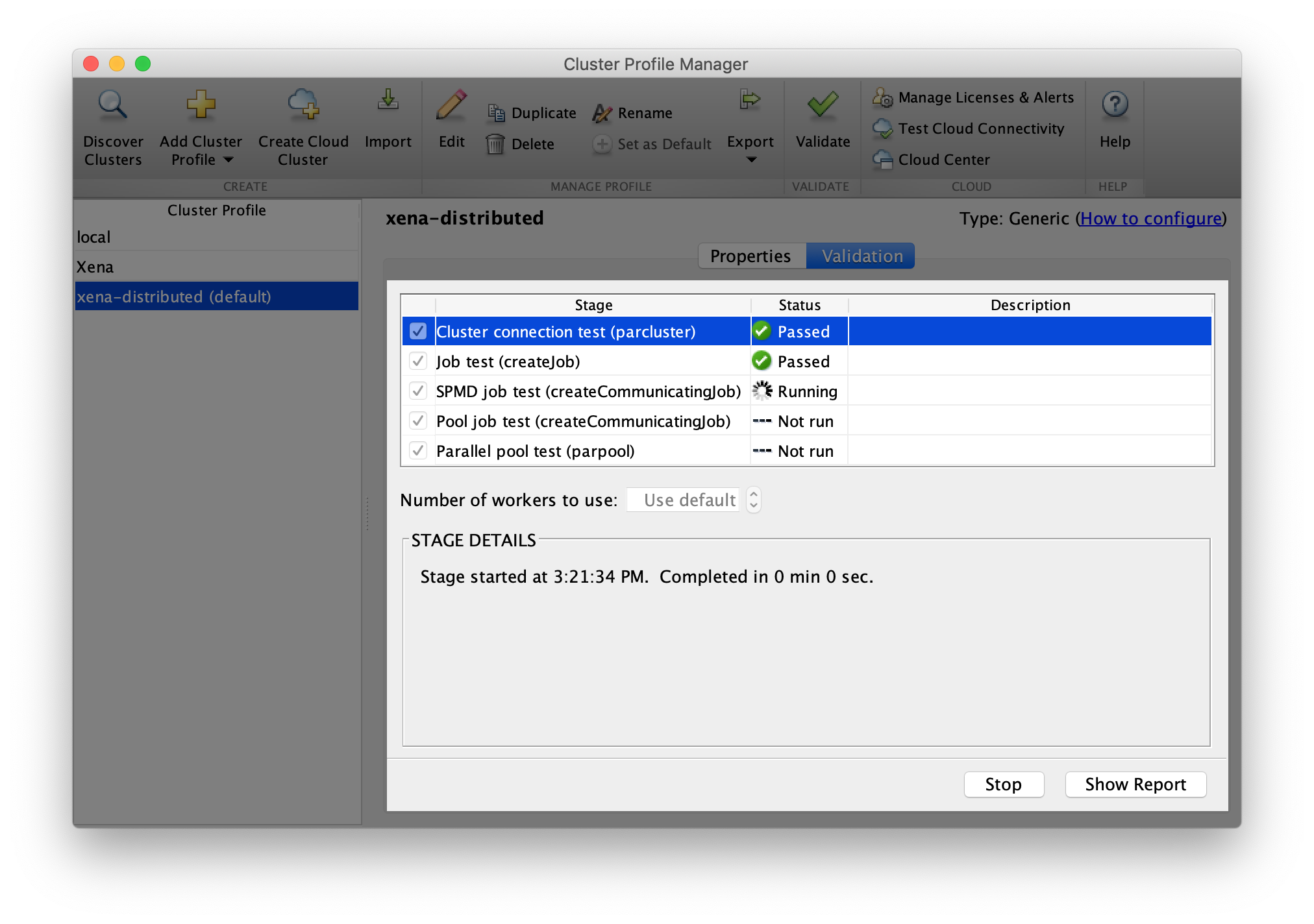Click the dashes icon for Parallel pool test
Image resolution: width=1314 pixels, height=924 pixels.
[762, 451]
